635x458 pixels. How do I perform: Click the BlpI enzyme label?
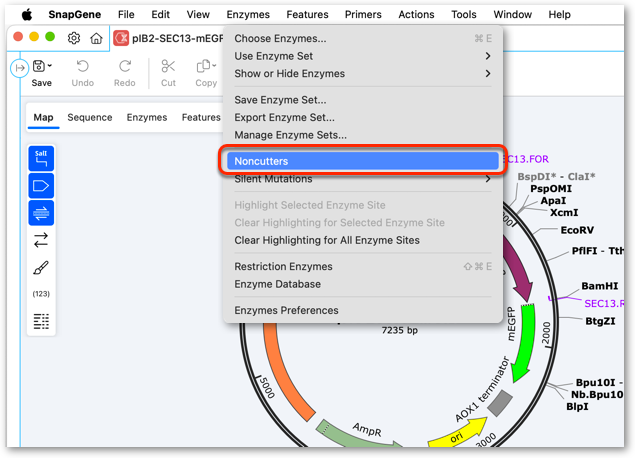click(577, 407)
